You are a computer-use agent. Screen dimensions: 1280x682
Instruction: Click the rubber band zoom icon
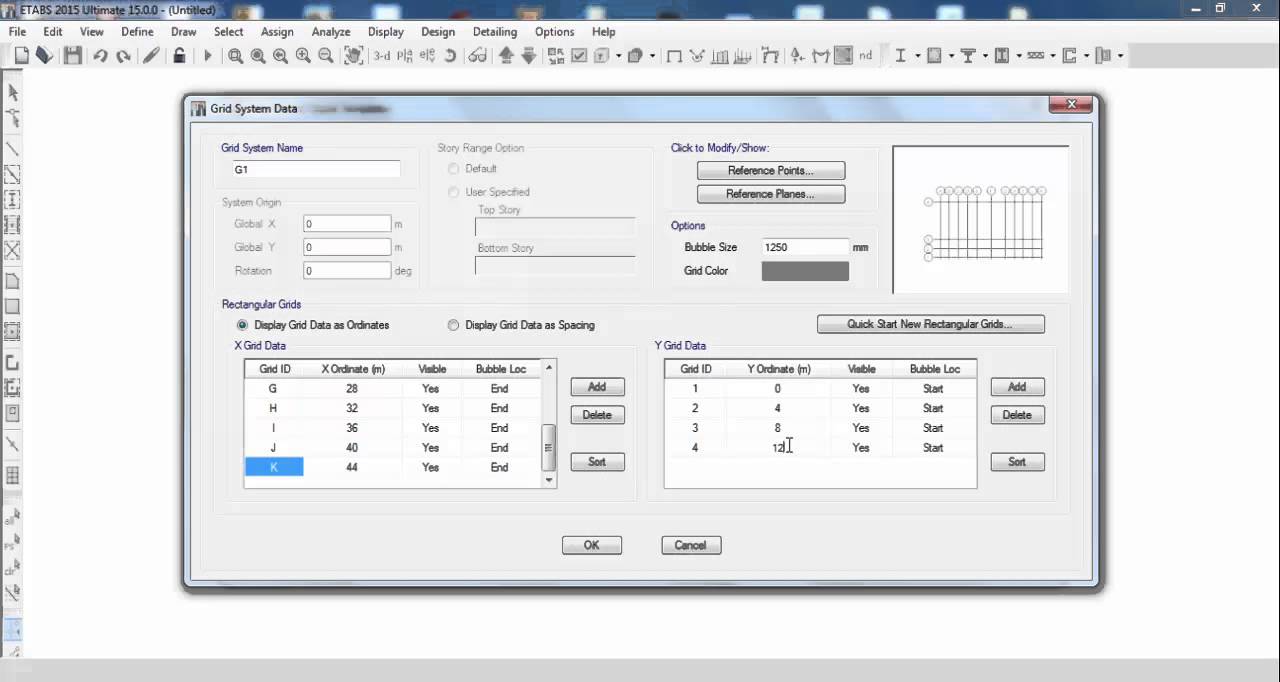coord(235,56)
